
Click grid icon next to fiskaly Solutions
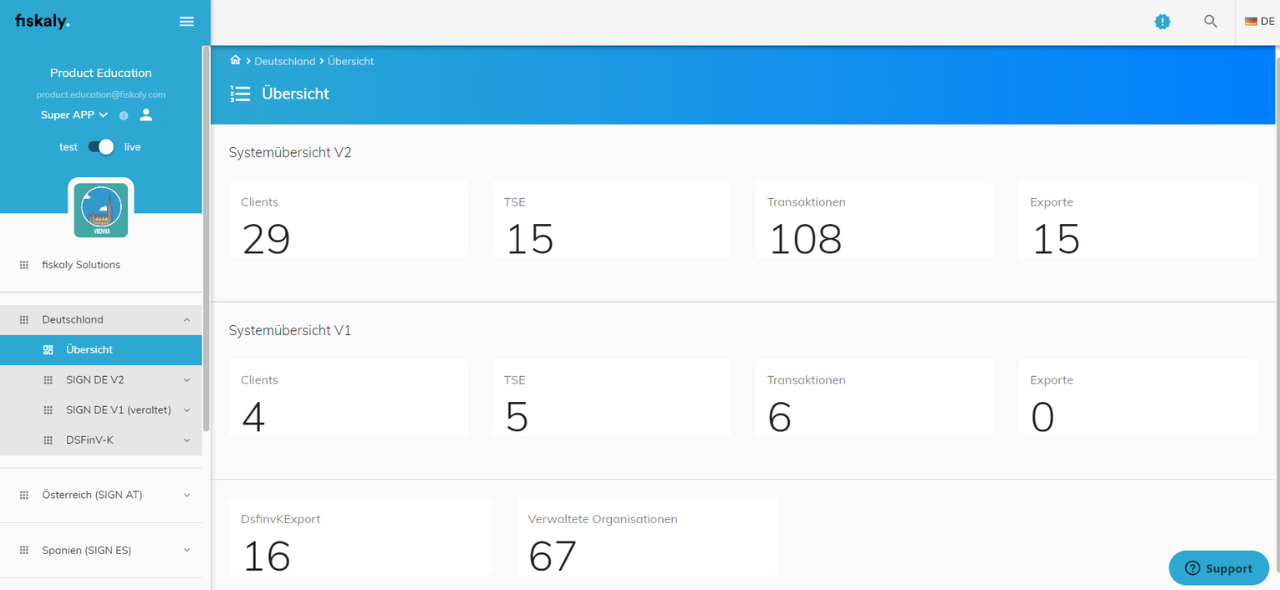pos(24,265)
